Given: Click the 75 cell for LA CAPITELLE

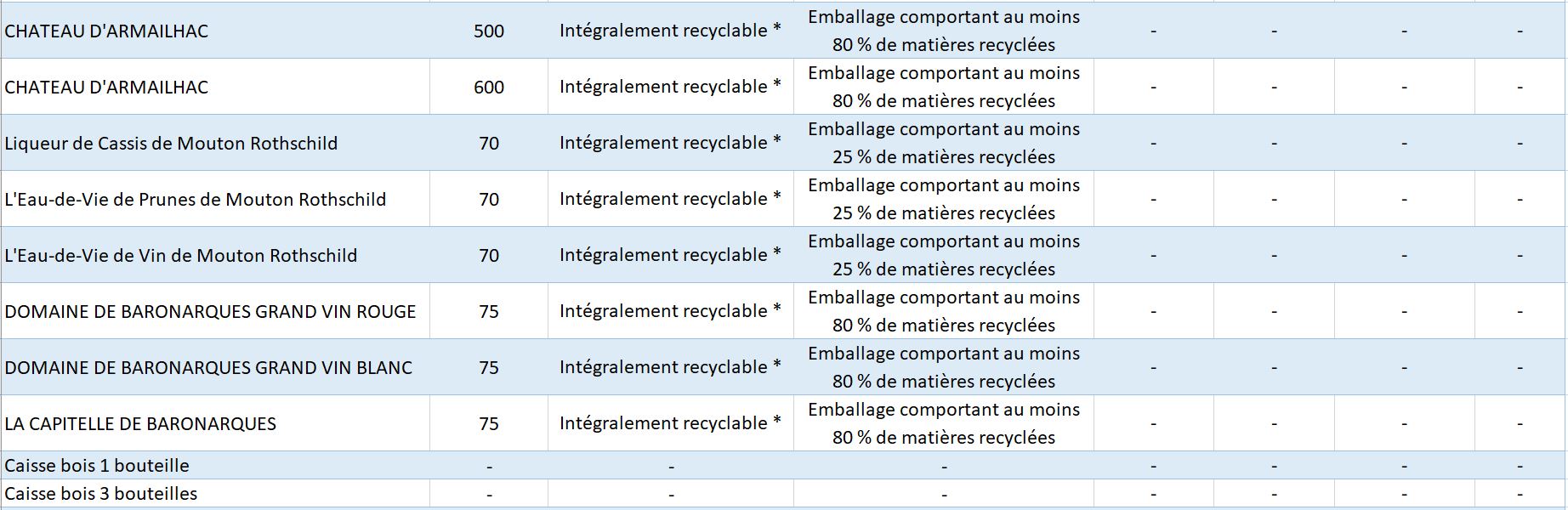Looking at the screenshot, I should (489, 423).
